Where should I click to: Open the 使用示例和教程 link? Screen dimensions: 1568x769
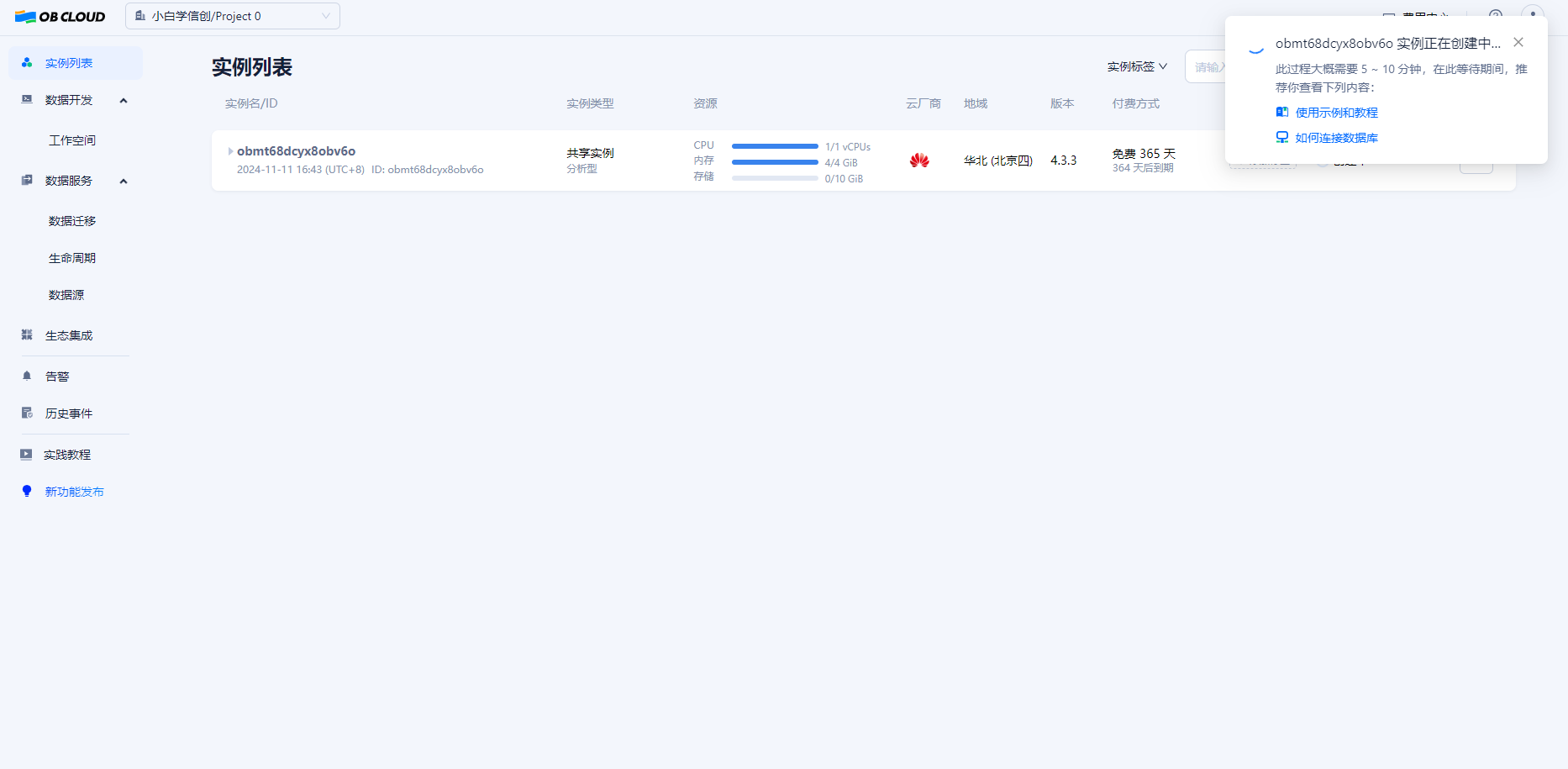pos(1336,113)
